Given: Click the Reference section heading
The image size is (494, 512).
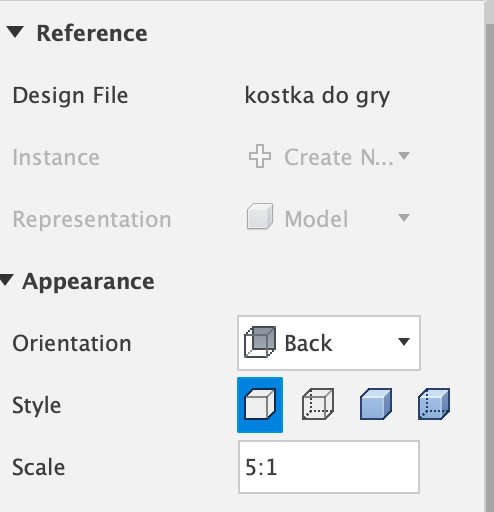Looking at the screenshot, I should pos(92,33).
